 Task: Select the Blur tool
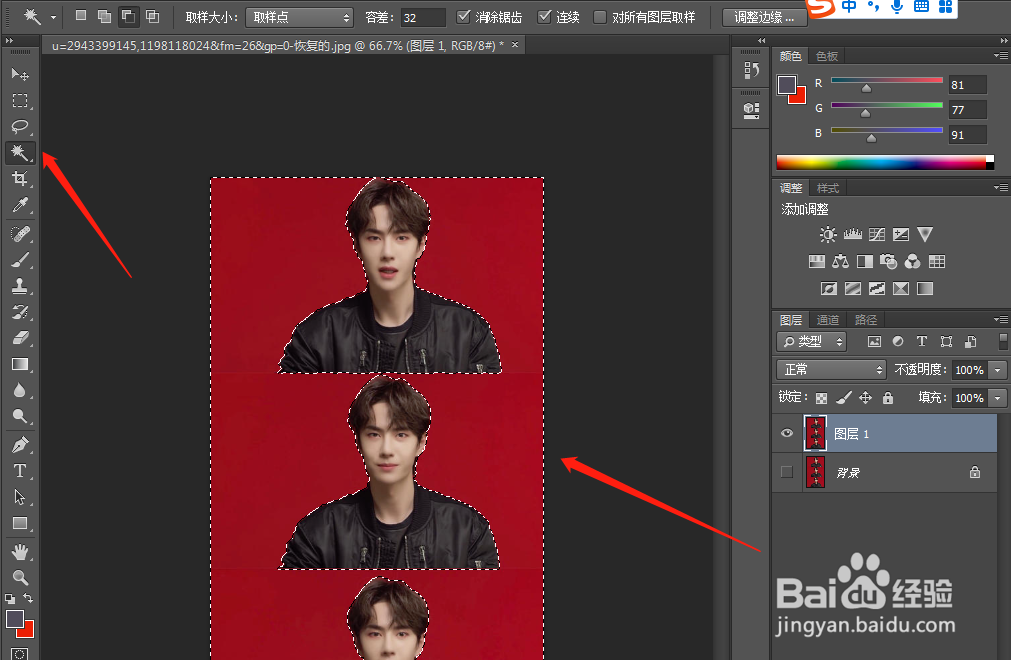pyautogui.click(x=20, y=390)
